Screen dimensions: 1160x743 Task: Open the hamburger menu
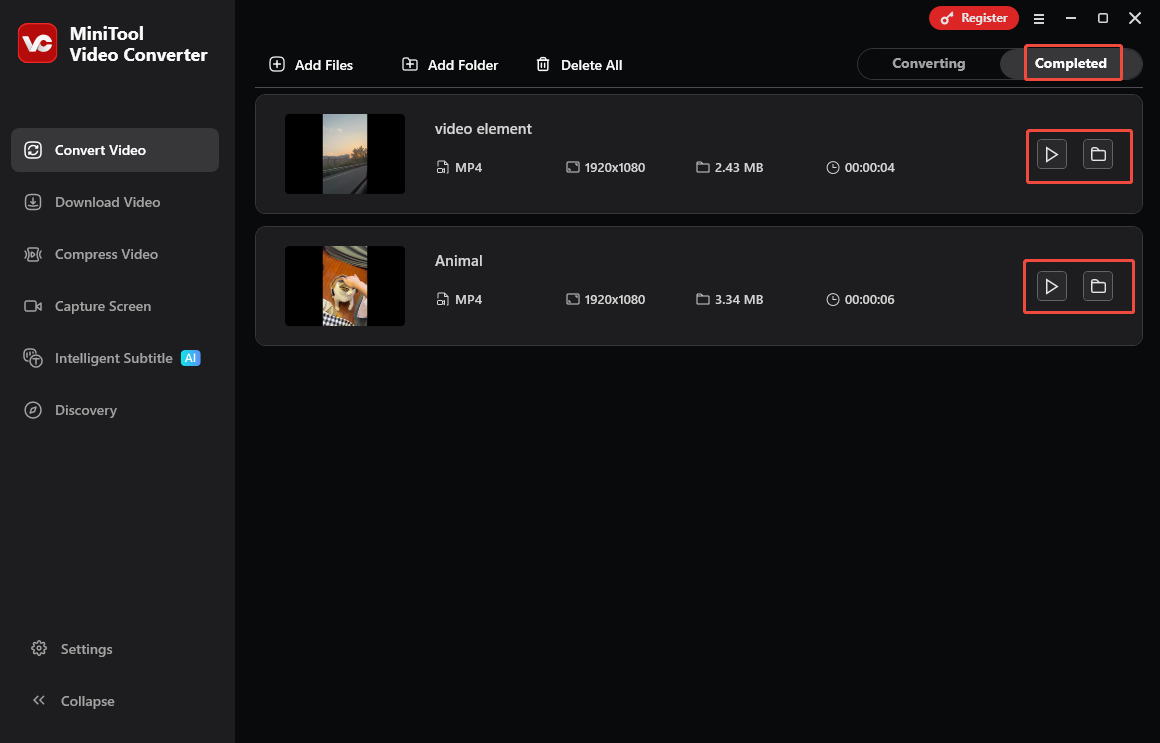[x=1039, y=18]
